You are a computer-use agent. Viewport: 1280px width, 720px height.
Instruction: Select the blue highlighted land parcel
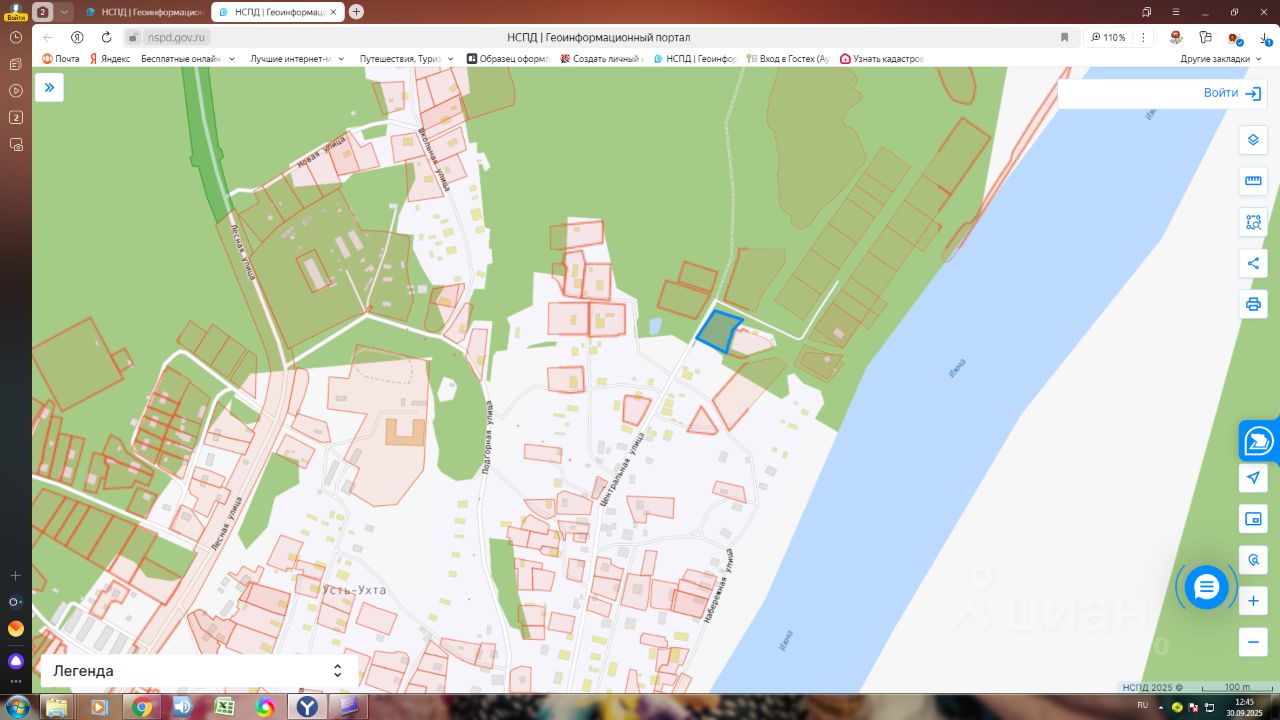tap(718, 331)
